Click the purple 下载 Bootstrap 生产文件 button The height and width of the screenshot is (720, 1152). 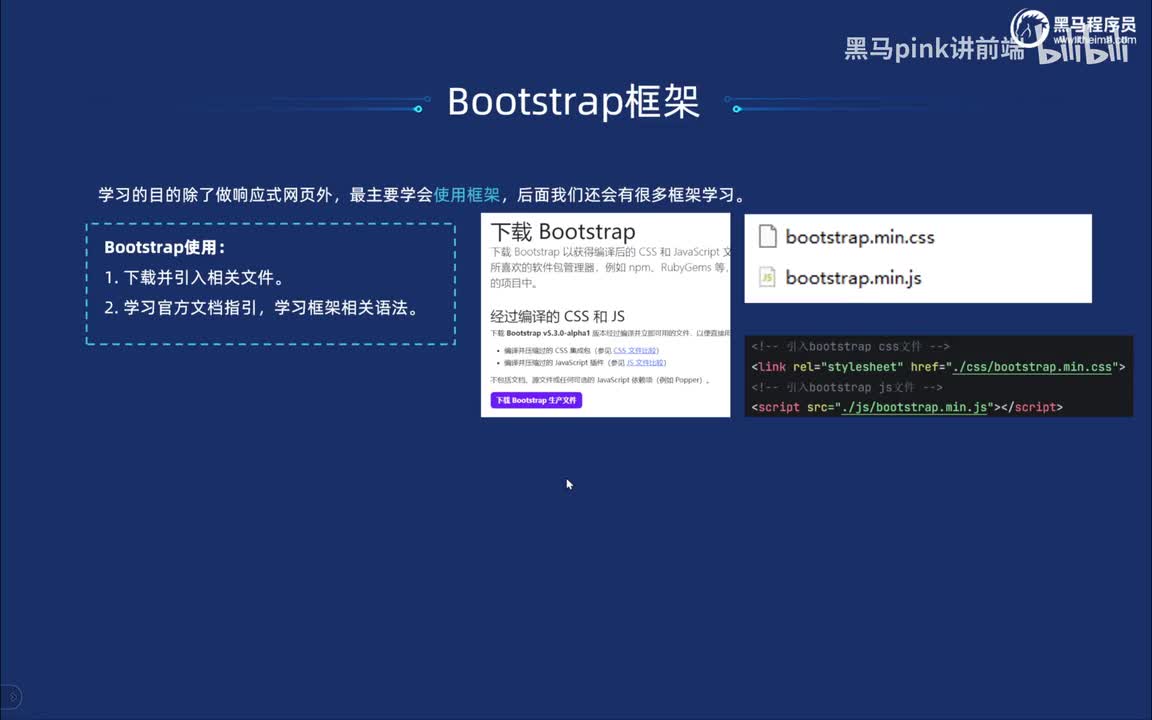[x=536, y=400]
